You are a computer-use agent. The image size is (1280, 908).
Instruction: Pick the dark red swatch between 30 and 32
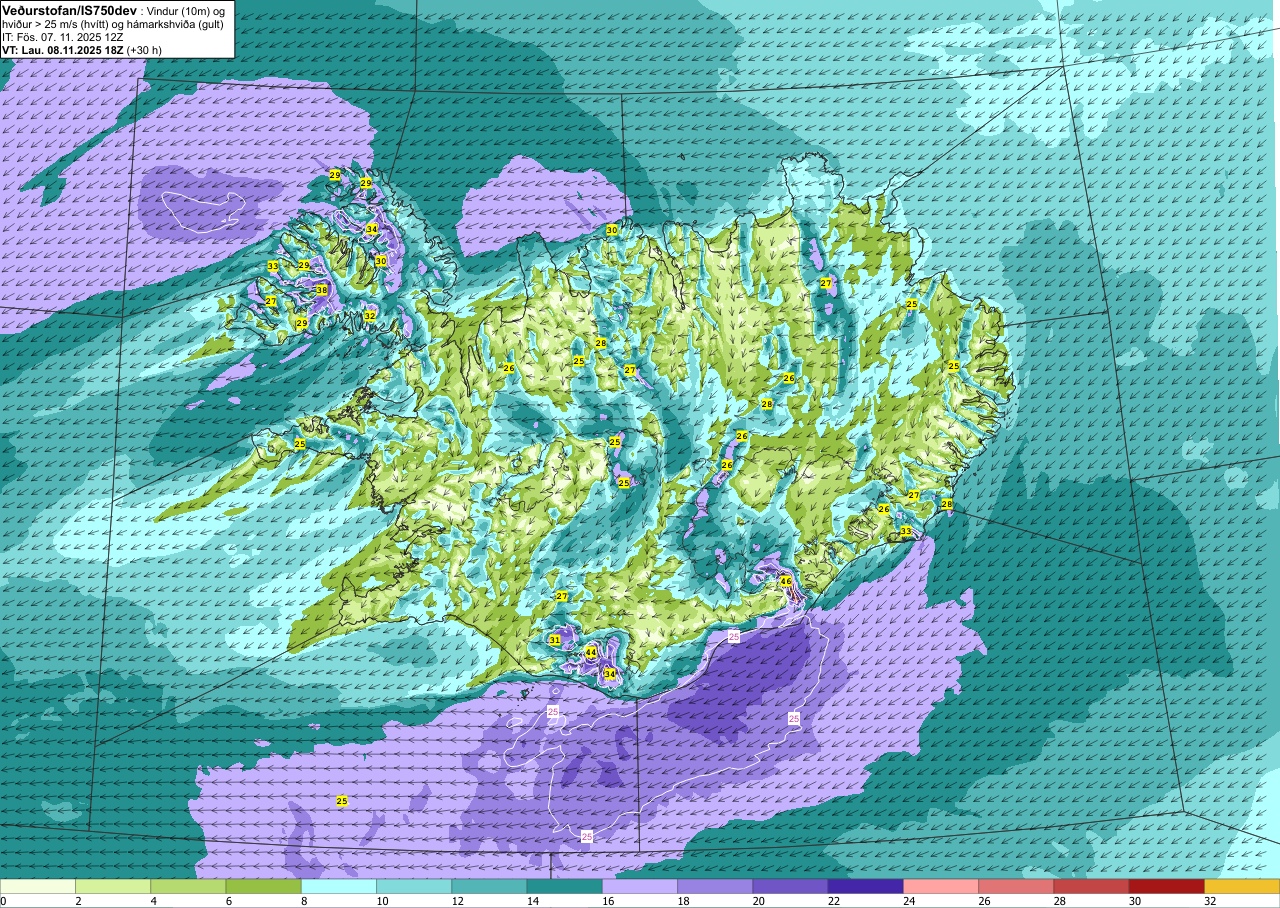[1166, 886]
